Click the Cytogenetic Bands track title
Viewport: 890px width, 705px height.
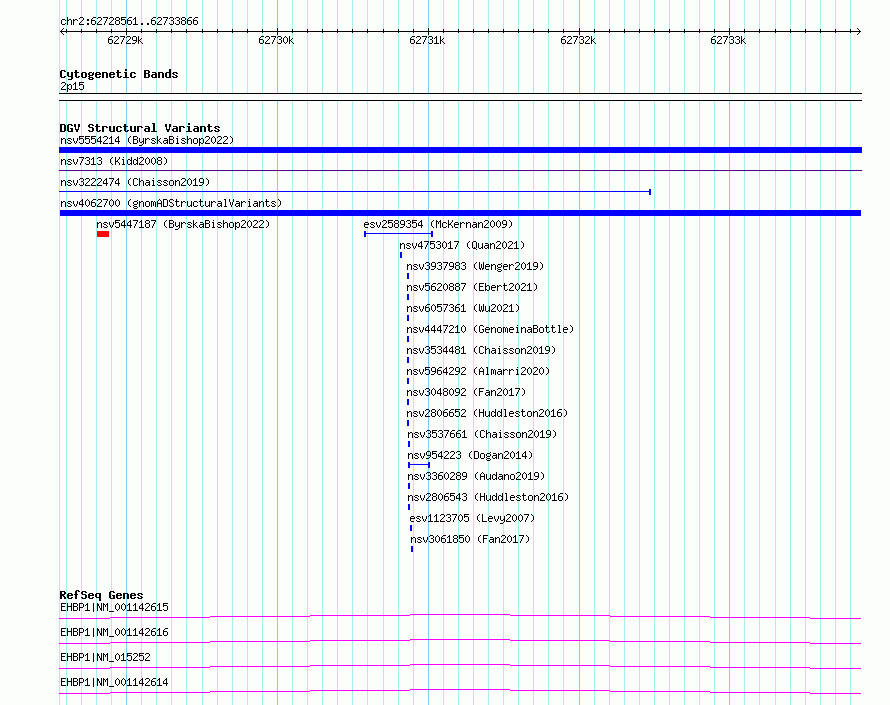[119, 74]
